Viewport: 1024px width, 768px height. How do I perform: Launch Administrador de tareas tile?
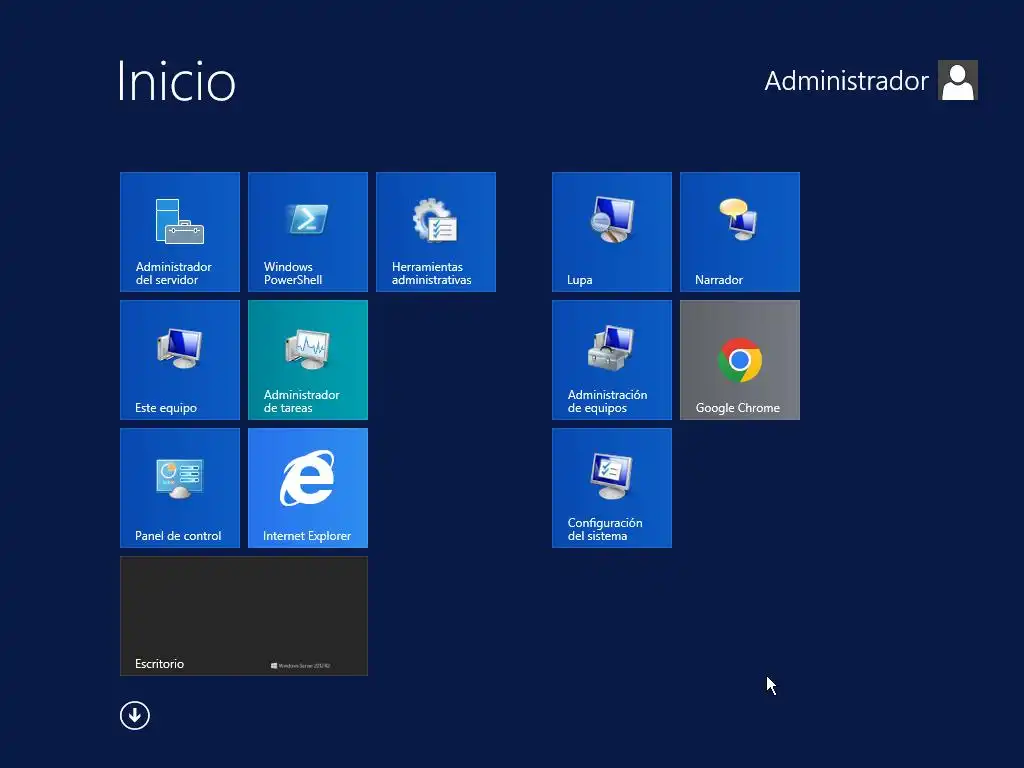point(308,360)
